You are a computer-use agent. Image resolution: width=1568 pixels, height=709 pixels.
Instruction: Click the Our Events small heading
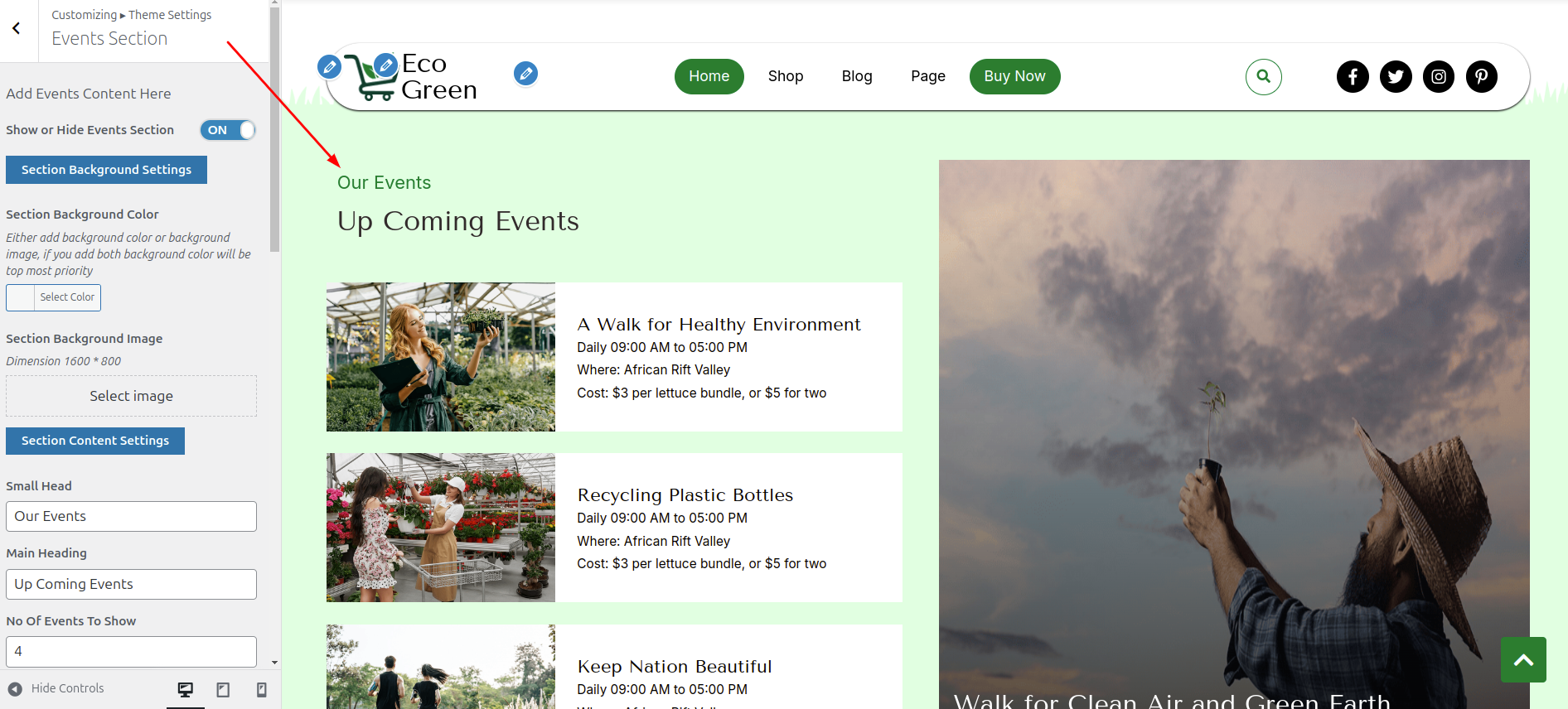coord(384,183)
